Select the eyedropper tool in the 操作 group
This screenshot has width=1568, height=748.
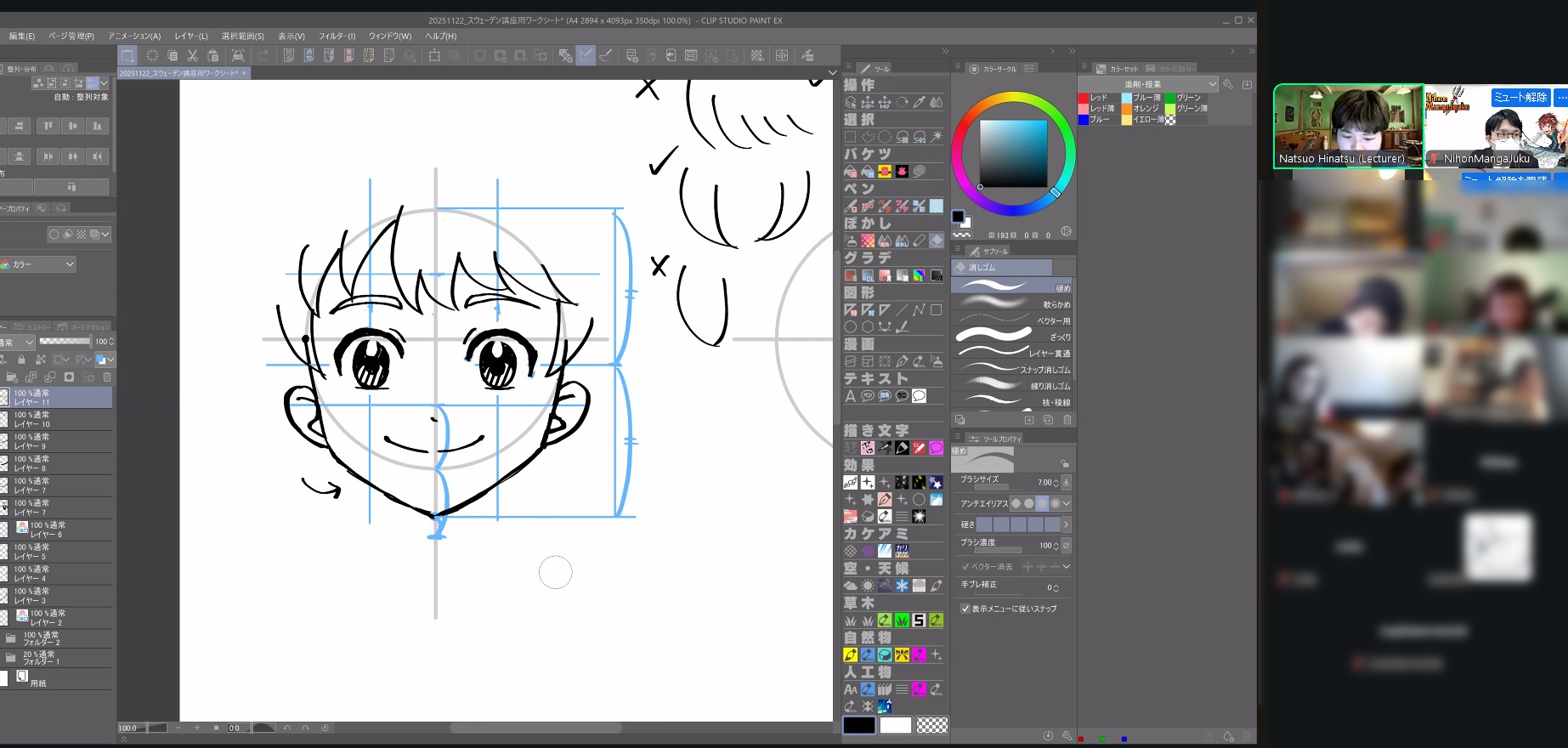(919, 103)
